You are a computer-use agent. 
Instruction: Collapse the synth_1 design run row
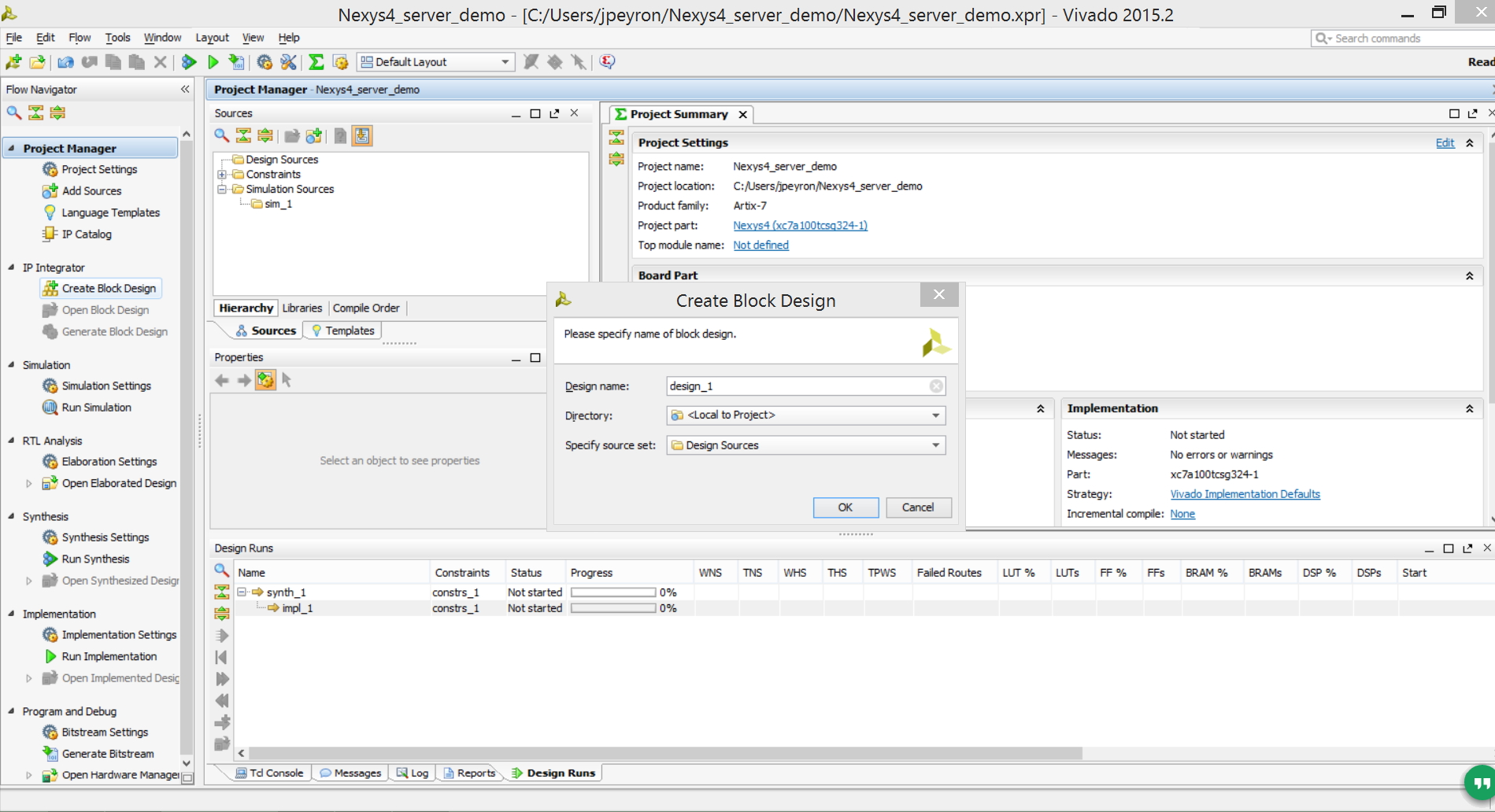242,592
